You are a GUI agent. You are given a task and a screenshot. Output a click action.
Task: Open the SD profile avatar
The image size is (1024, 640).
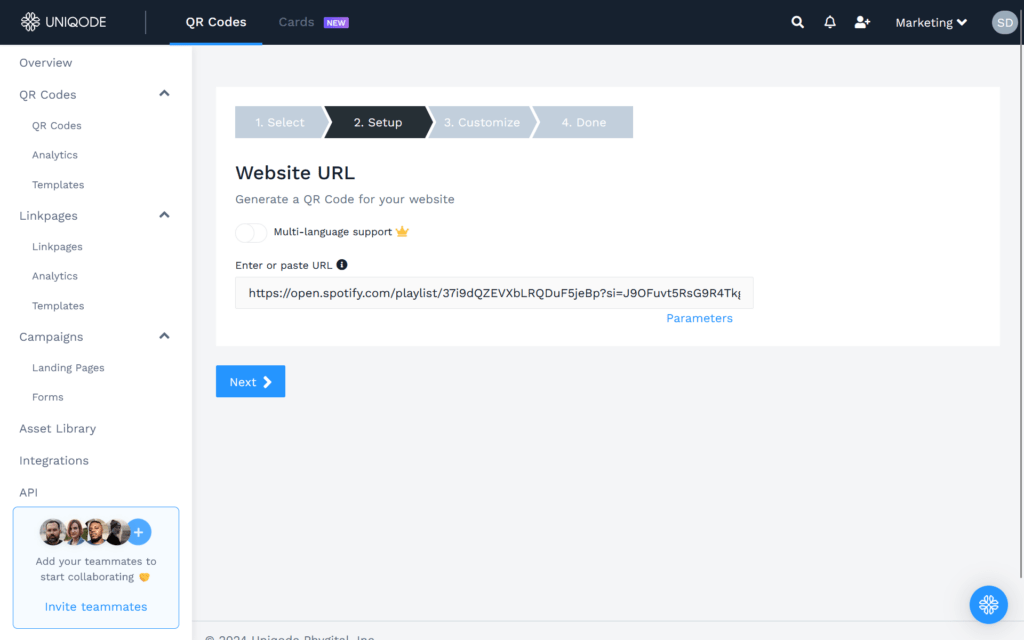click(x=1004, y=22)
